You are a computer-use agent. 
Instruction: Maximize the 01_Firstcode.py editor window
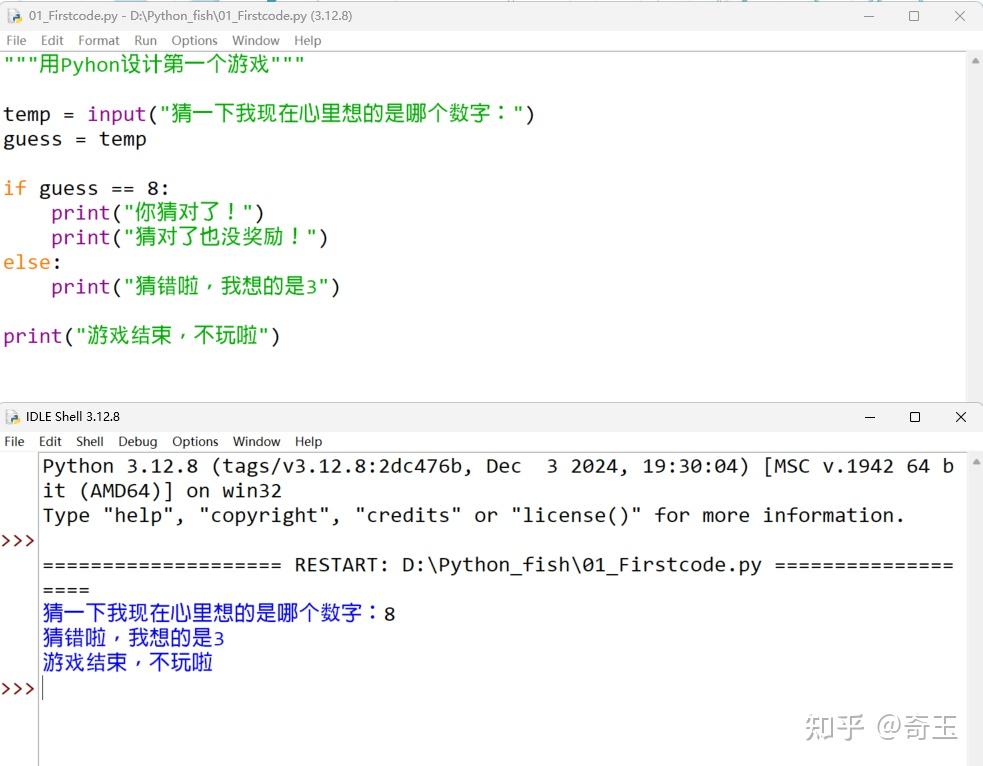(x=913, y=15)
